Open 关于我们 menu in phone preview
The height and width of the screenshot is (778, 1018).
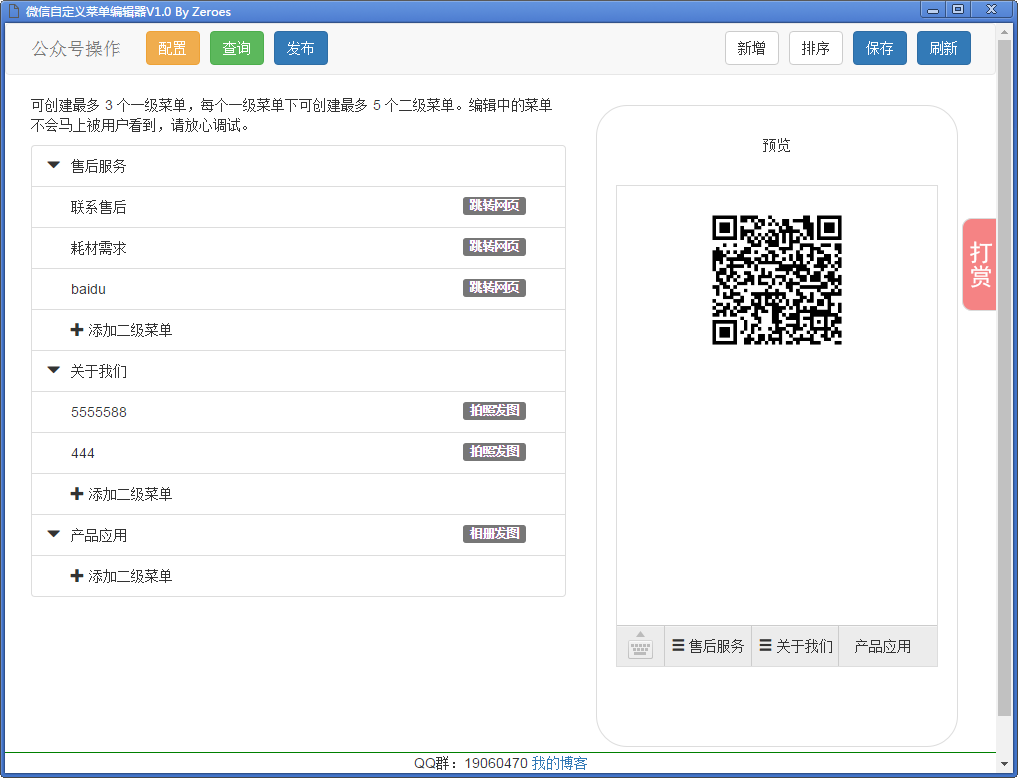pyautogui.click(x=795, y=646)
